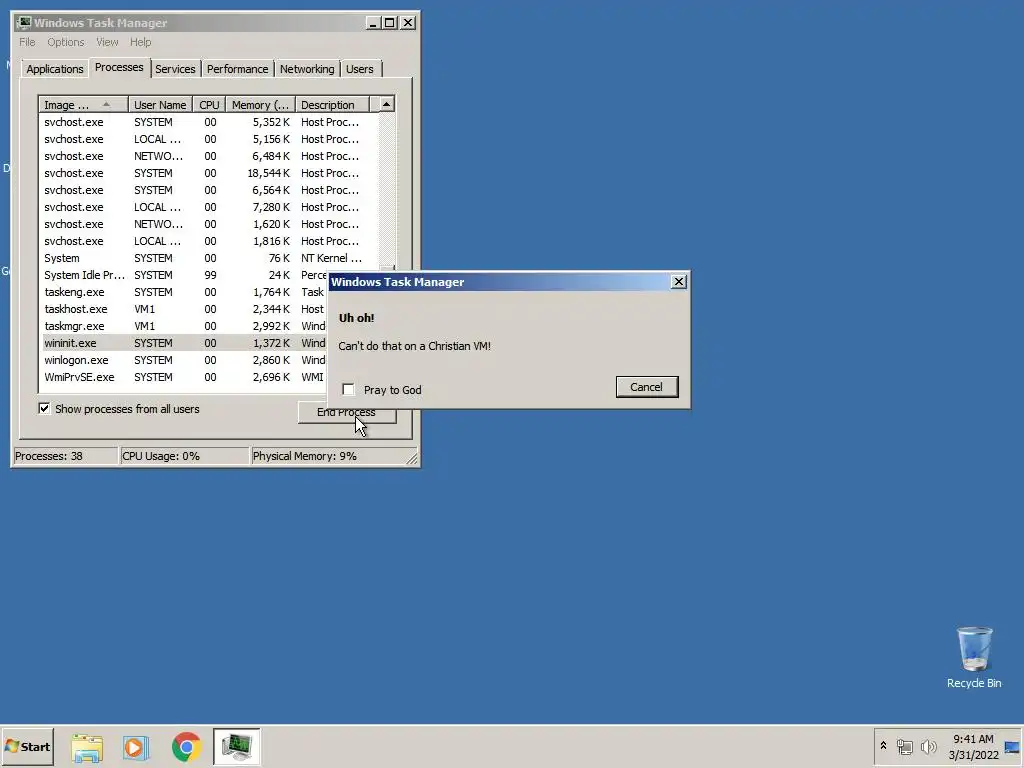Switch to the Applications tab
The width and height of the screenshot is (1024, 768).
click(55, 69)
